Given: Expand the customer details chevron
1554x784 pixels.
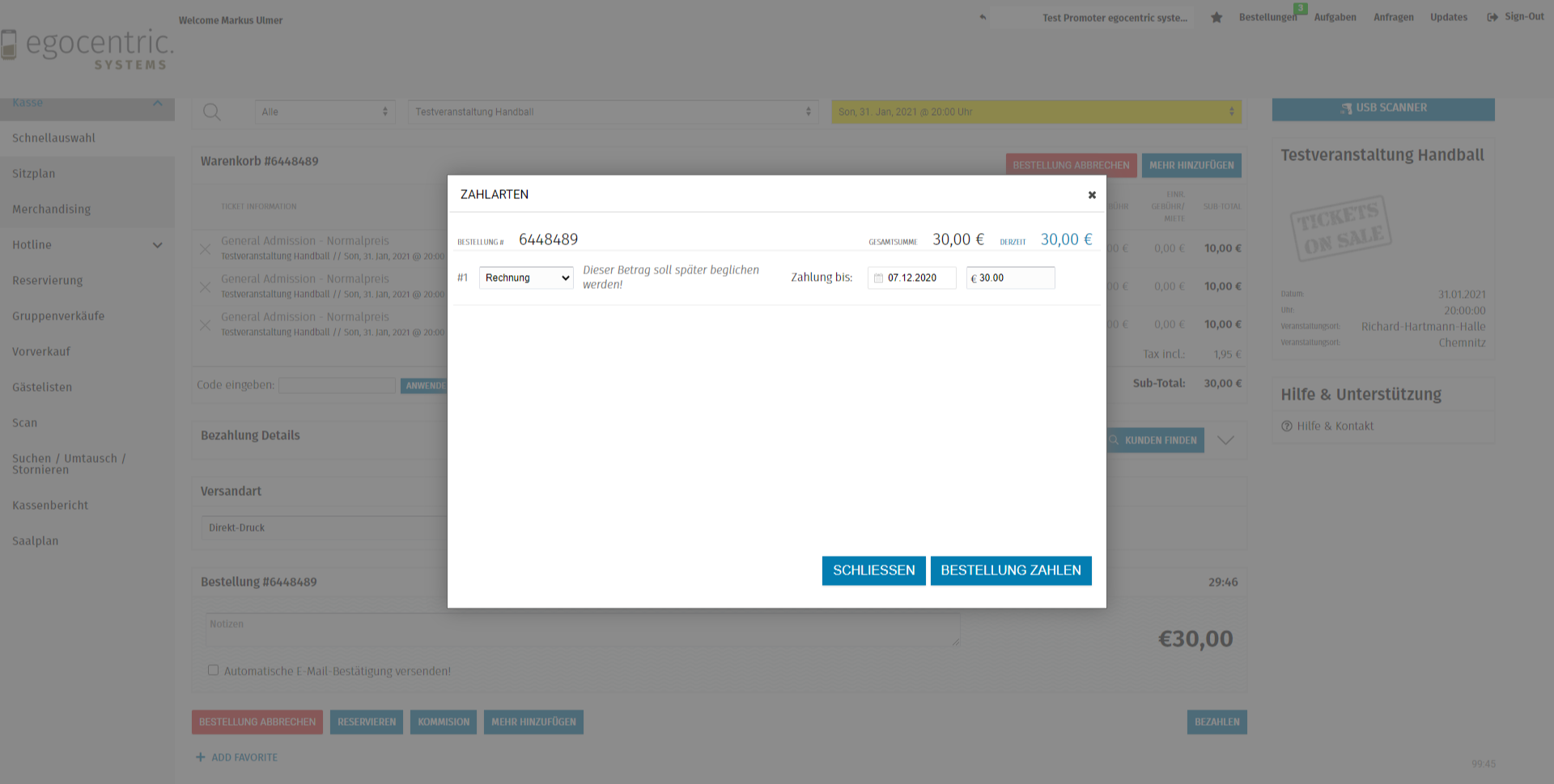Looking at the screenshot, I should point(1225,440).
